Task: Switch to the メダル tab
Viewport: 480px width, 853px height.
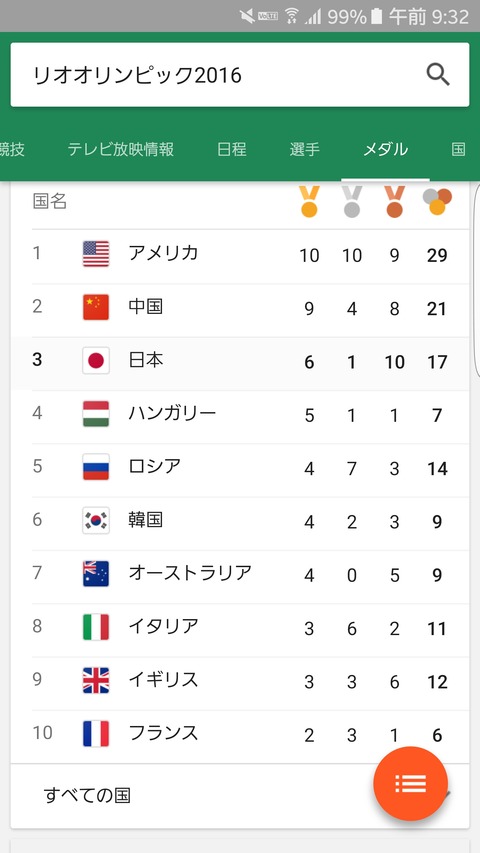Action: 385,149
